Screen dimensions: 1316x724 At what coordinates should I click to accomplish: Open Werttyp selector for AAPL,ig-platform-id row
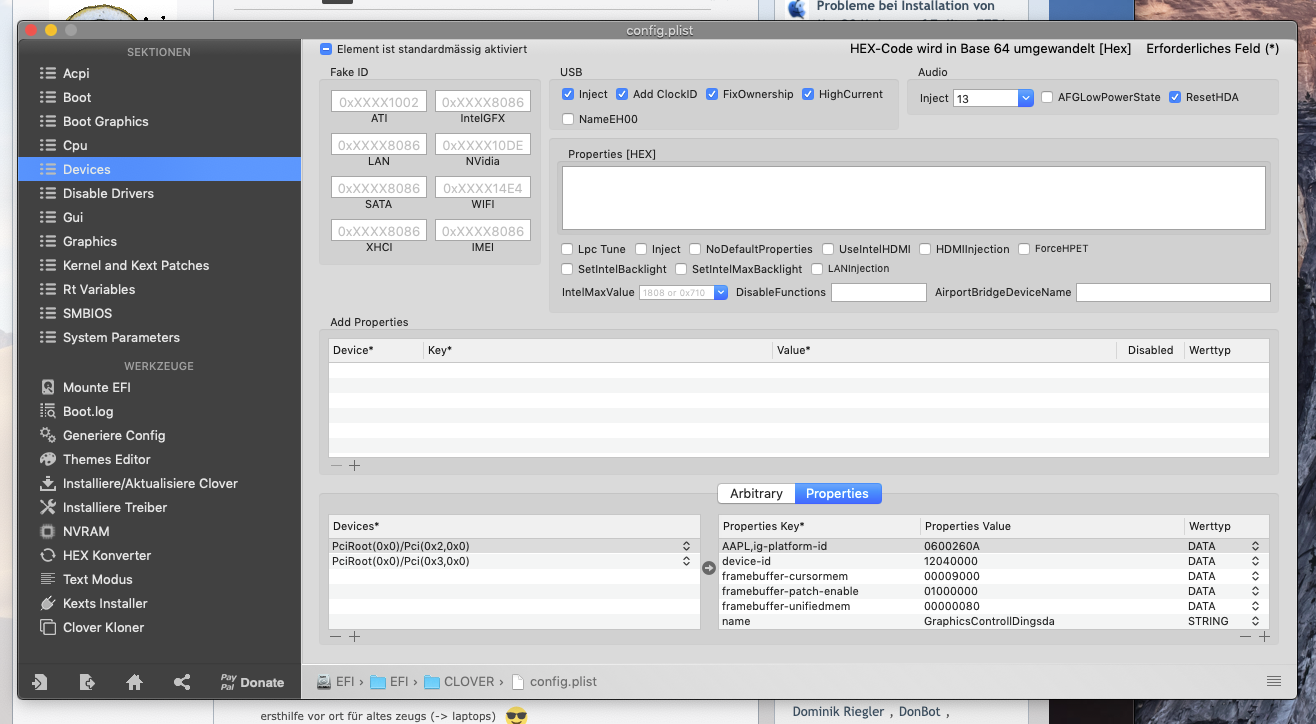click(x=1255, y=546)
